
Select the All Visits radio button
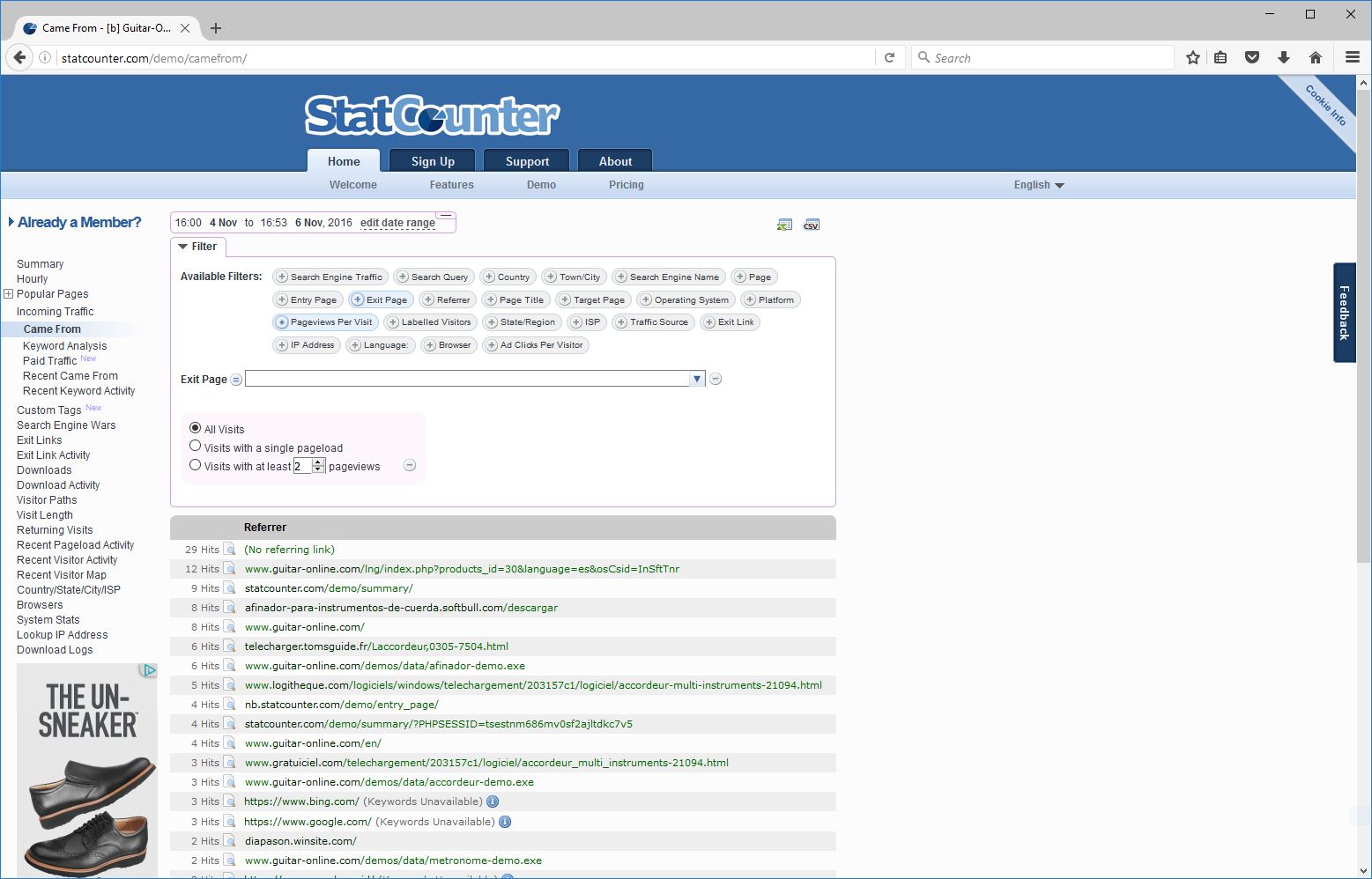195,428
